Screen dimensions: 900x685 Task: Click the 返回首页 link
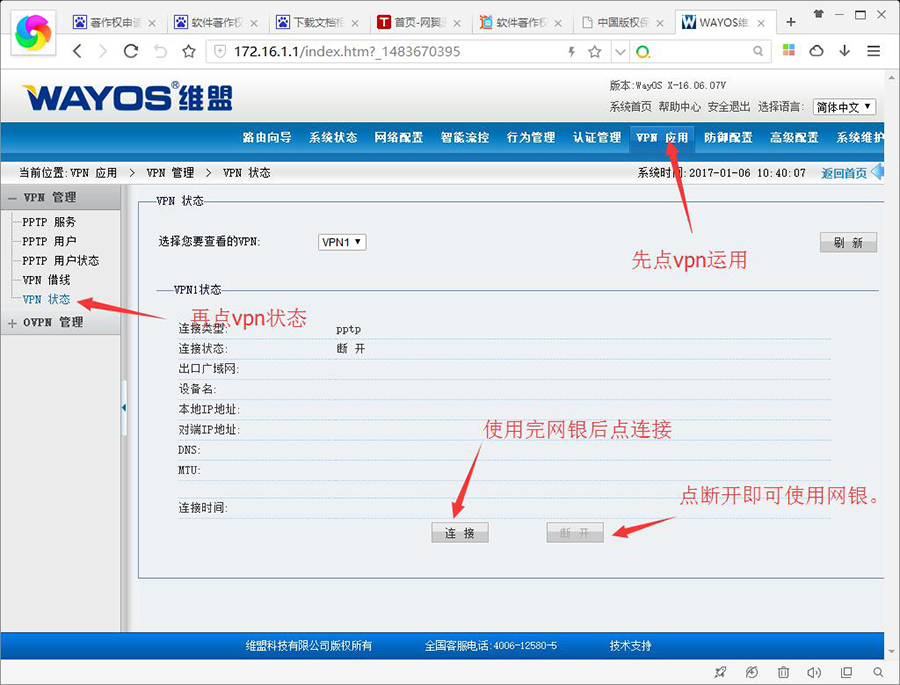844,173
